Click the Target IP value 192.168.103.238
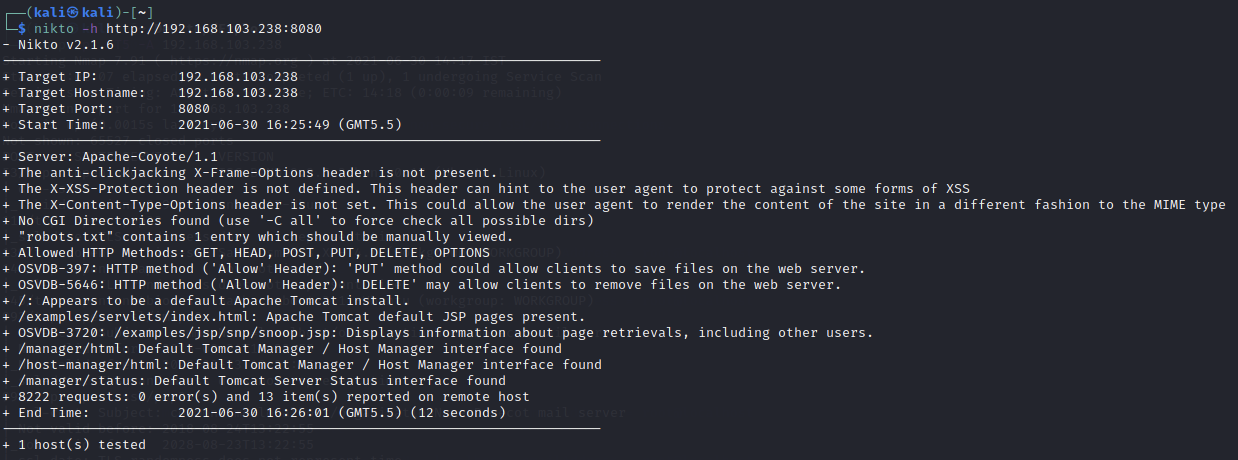The image size is (1238, 460). coord(238,77)
